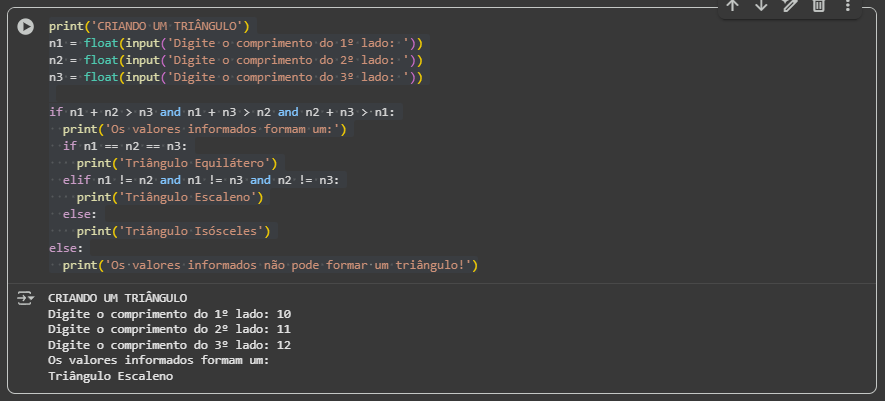Open more cell actions menu

848,6
